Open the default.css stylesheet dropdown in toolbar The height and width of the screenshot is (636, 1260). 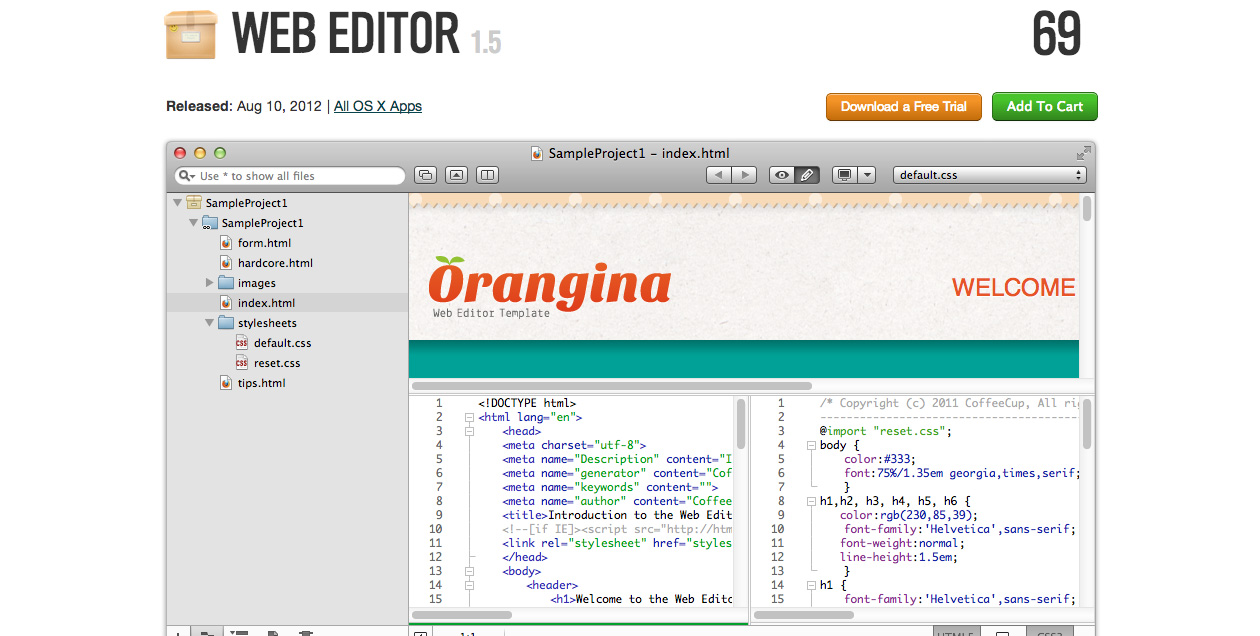[990, 175]
